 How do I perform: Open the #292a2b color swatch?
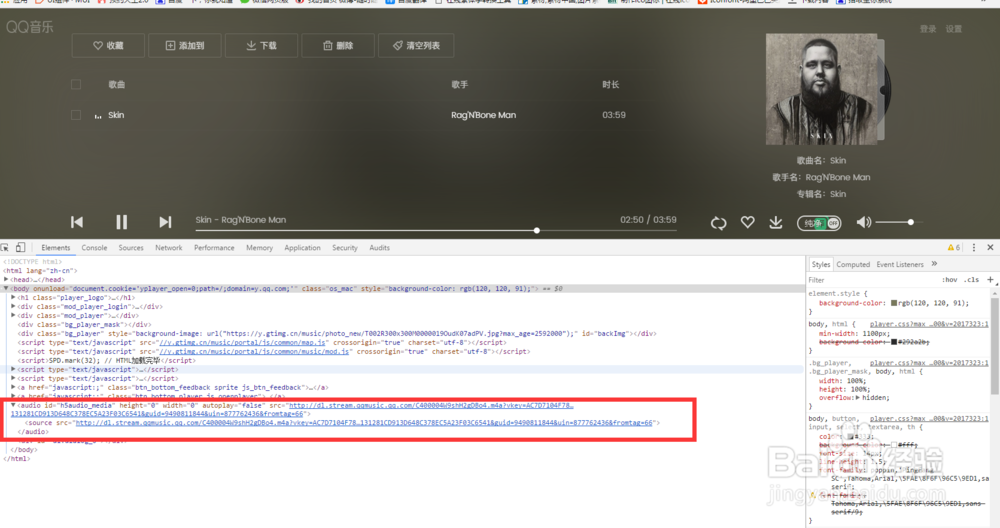coord(894,342)
